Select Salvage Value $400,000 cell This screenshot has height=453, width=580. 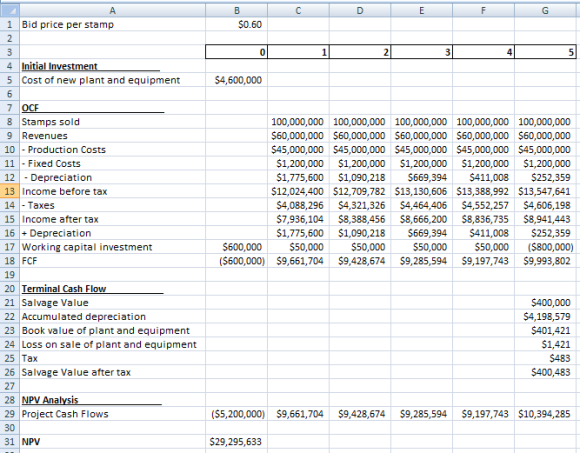545,303
